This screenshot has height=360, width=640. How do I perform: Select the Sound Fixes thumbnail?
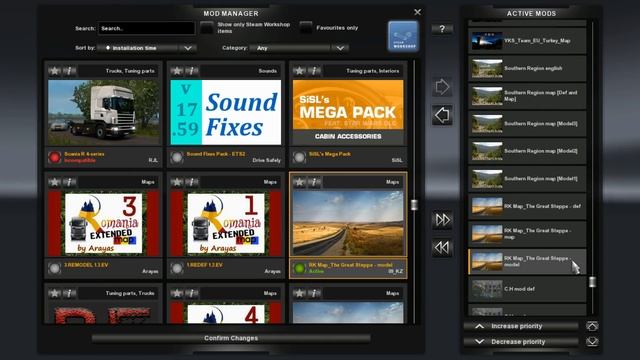click(226, 112)
